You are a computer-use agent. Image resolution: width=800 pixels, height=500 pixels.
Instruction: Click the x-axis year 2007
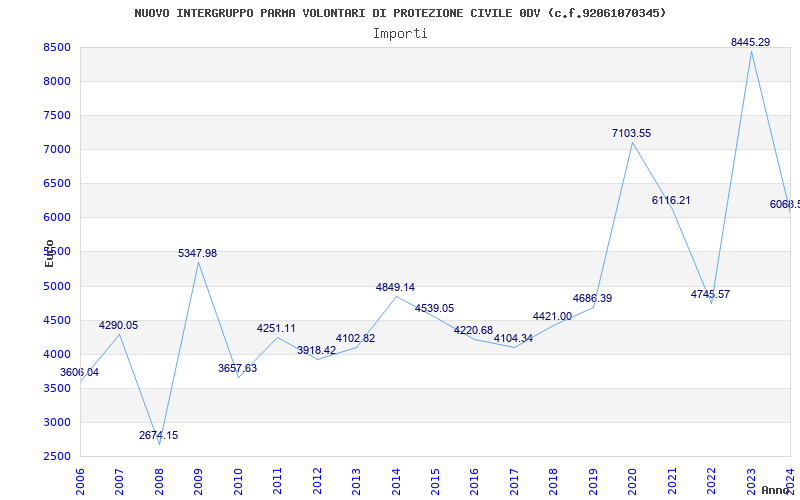(119, 481)
